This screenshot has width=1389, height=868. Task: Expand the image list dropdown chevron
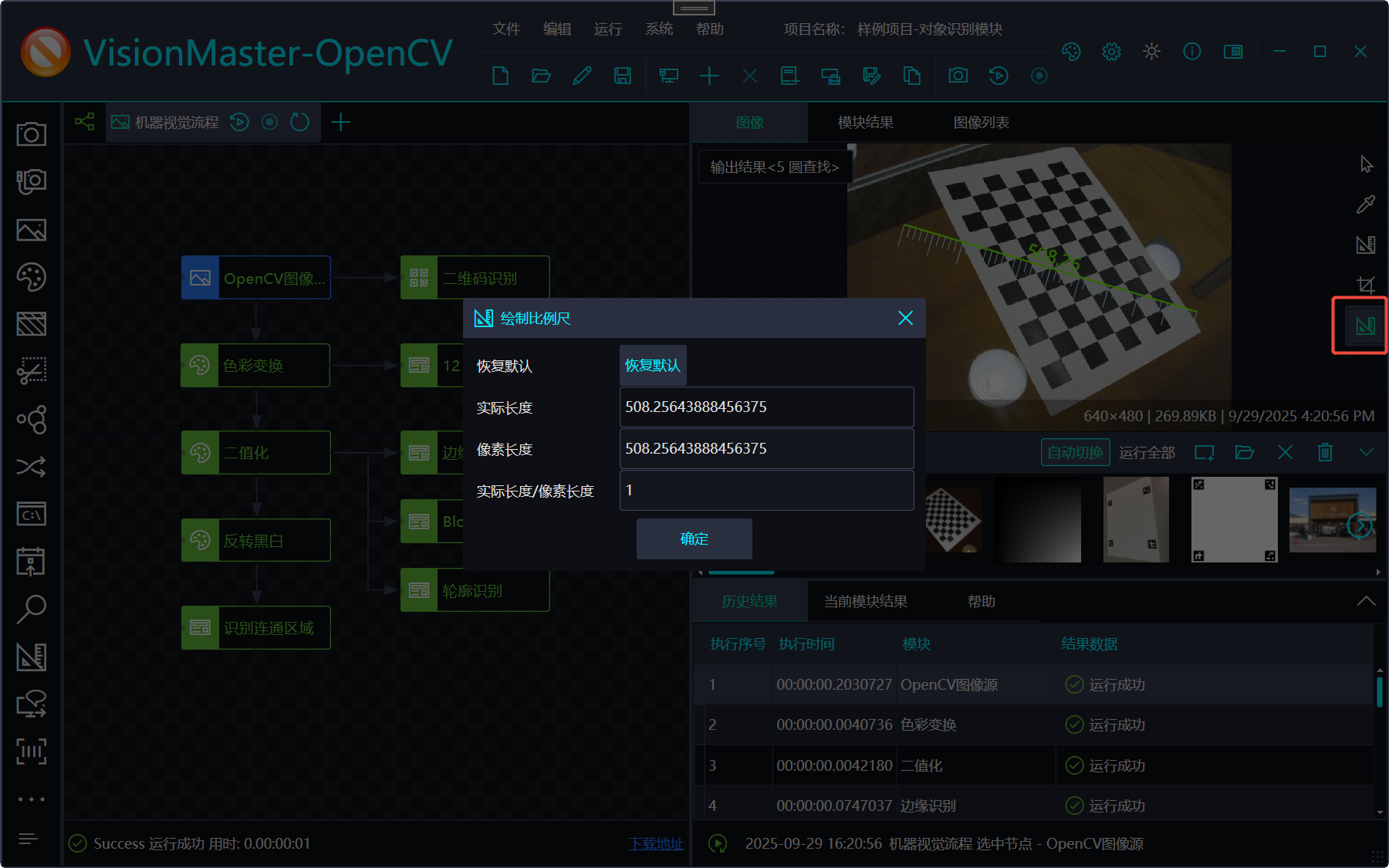[1366, 452]
